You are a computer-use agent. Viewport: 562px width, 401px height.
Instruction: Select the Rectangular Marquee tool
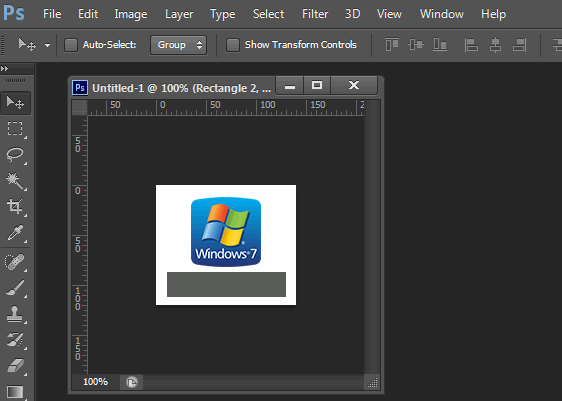15,129
